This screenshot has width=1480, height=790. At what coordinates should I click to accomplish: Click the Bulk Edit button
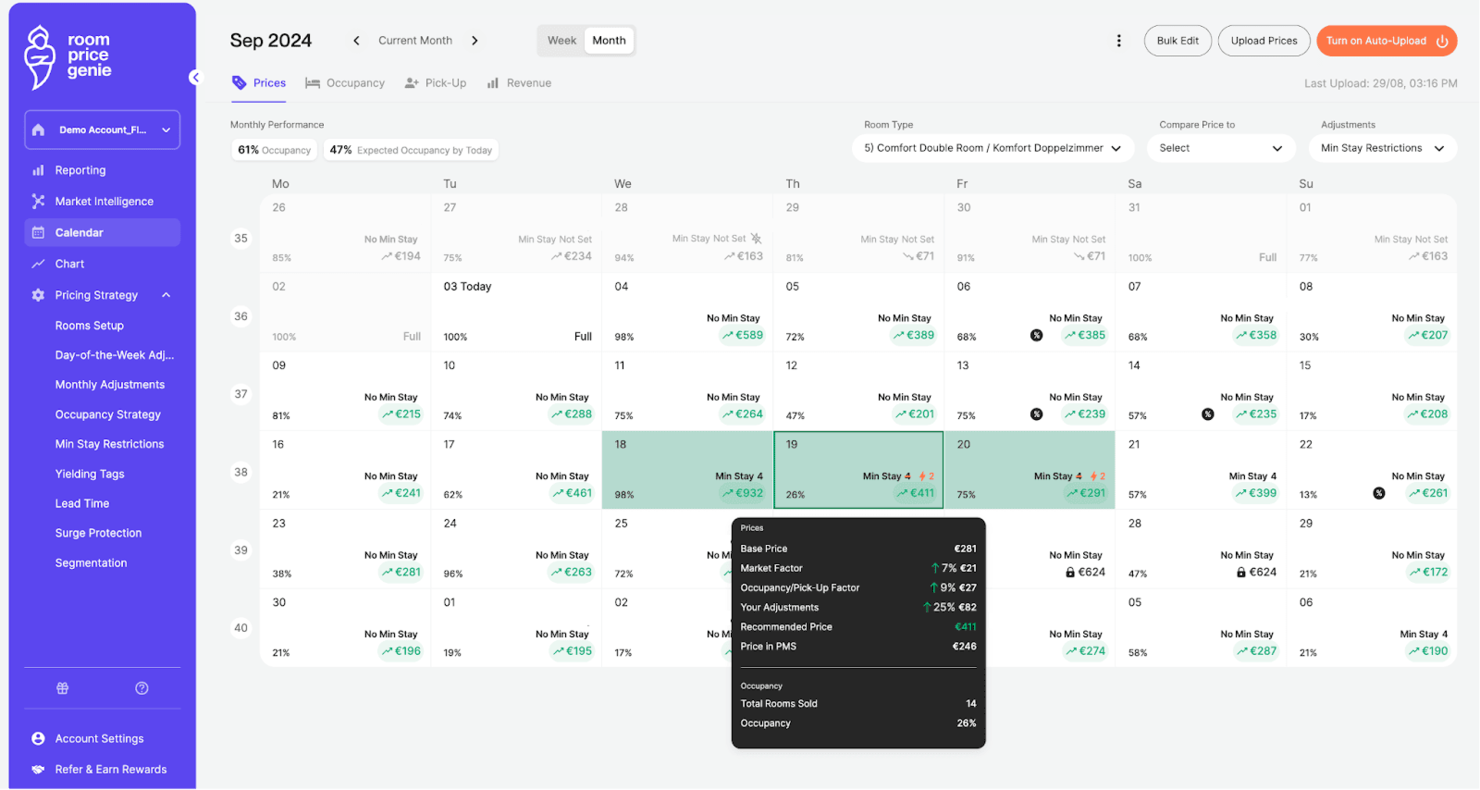pos(1177,40)
